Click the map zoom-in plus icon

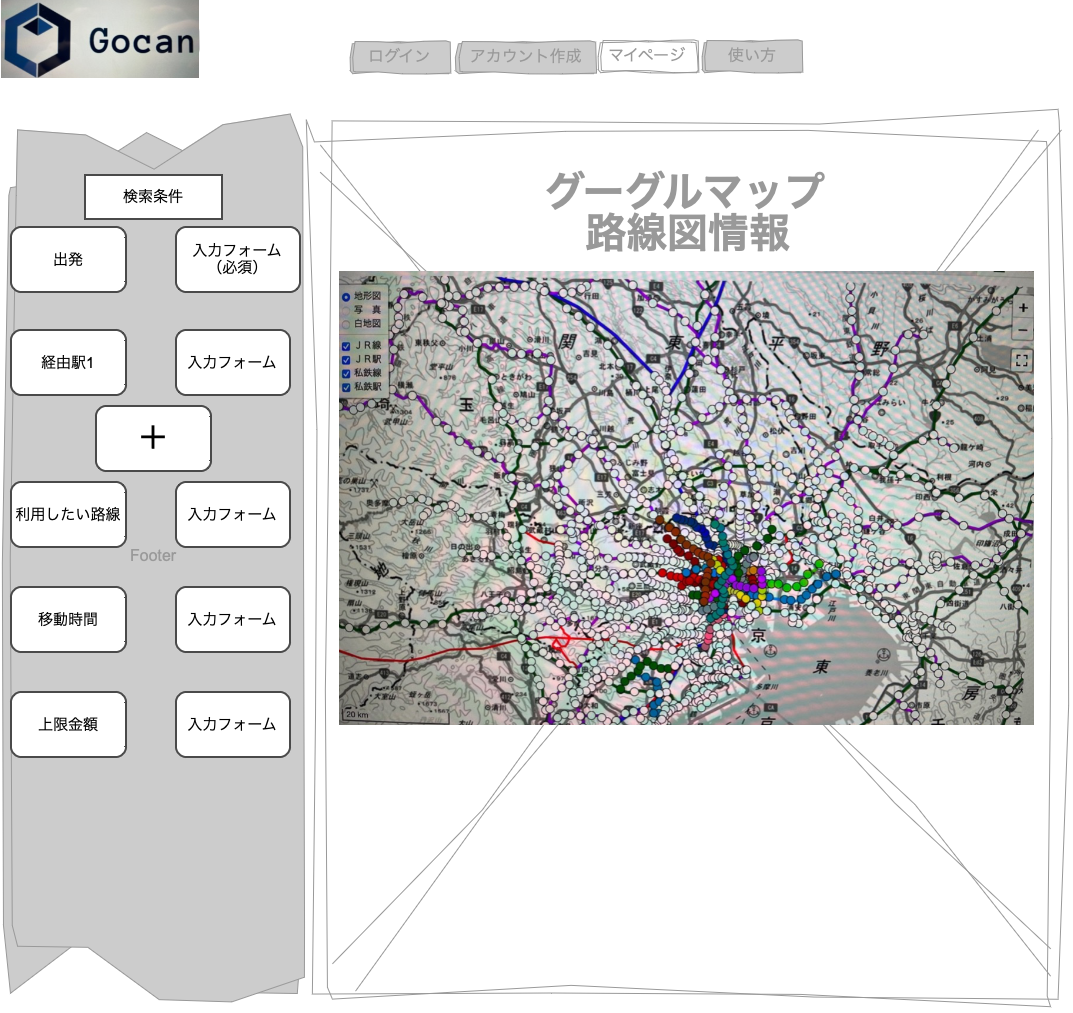coord(1023,308)
